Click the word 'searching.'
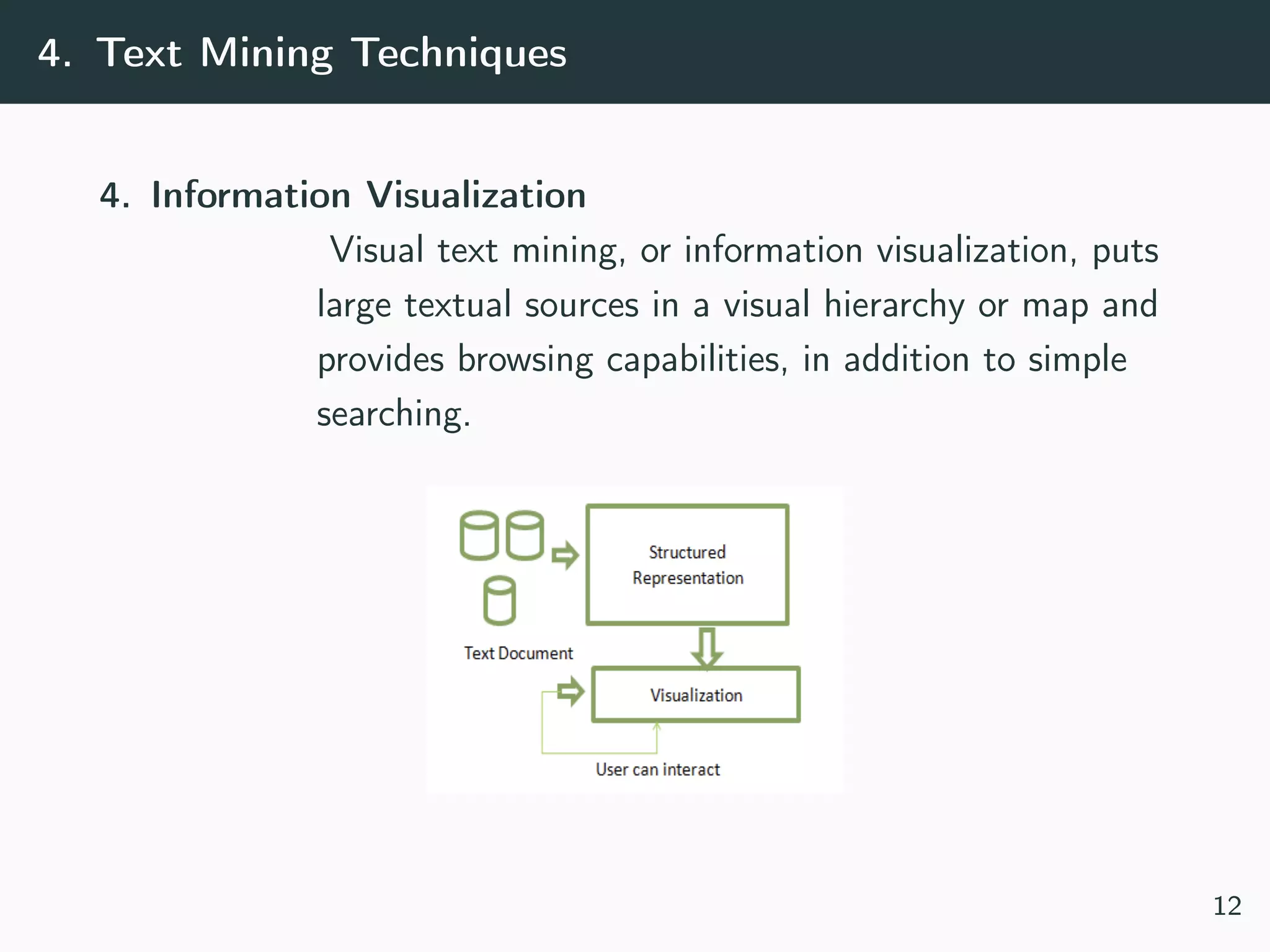Image resolution: width=1270 pixels, height=952 pixels. click(394, 414)
